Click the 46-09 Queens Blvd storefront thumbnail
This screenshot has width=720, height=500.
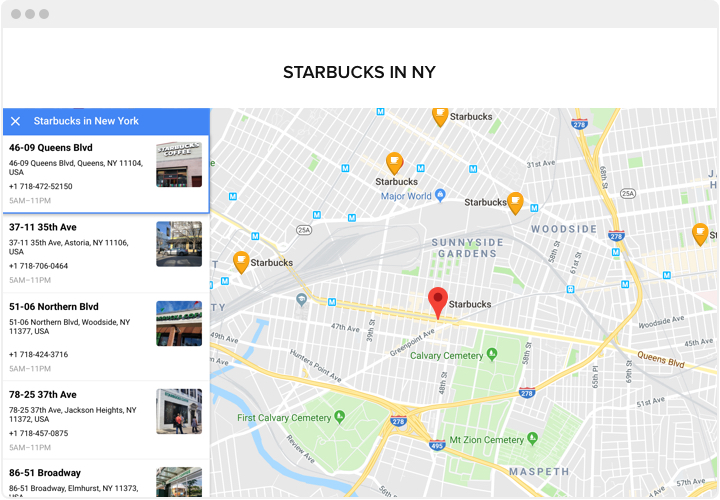(x=179, y=164)
